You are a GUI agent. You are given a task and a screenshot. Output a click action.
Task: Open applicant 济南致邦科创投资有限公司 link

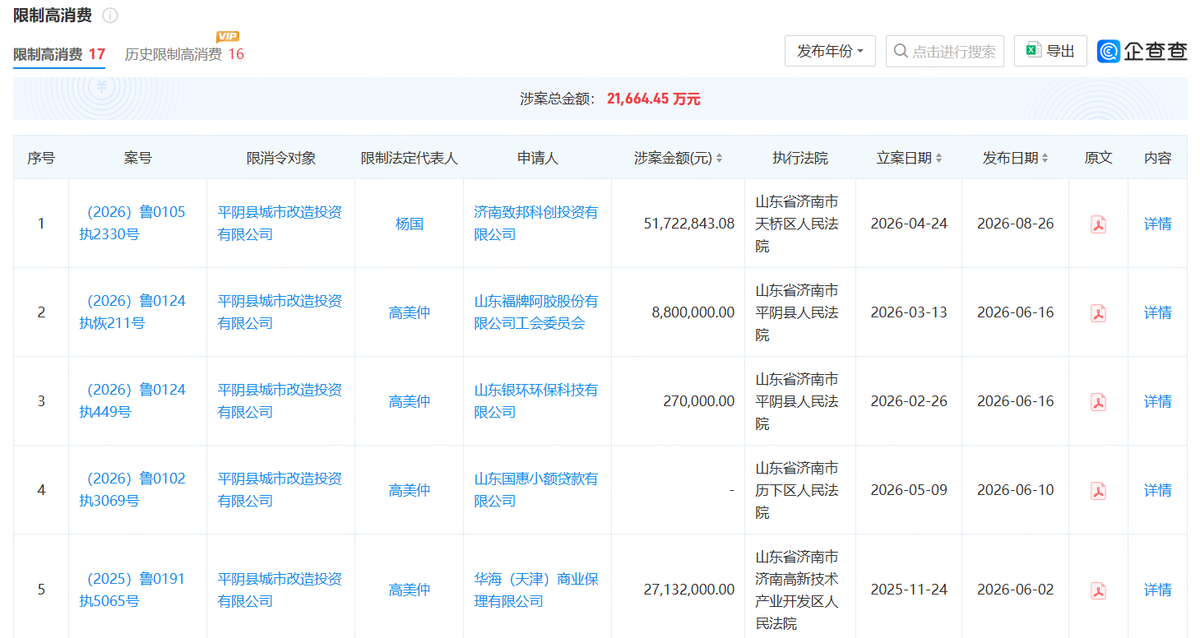536,223
